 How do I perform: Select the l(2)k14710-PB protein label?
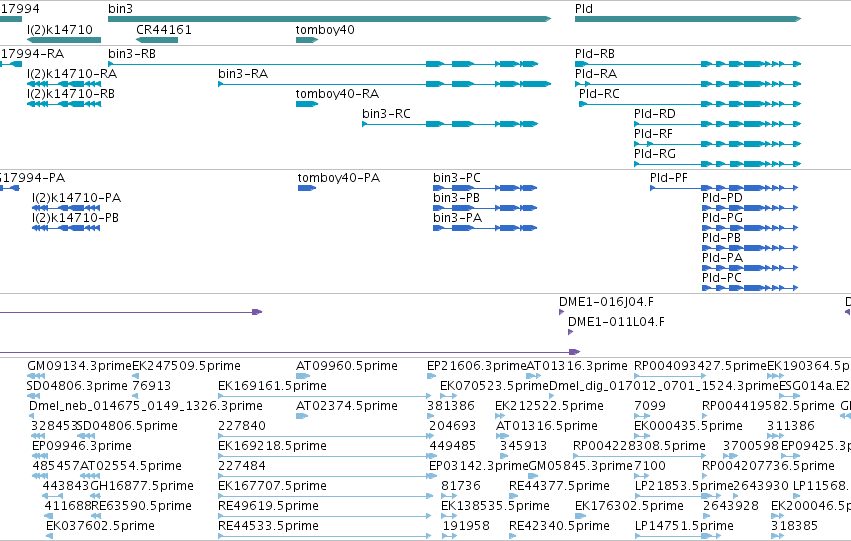point(75,218)
